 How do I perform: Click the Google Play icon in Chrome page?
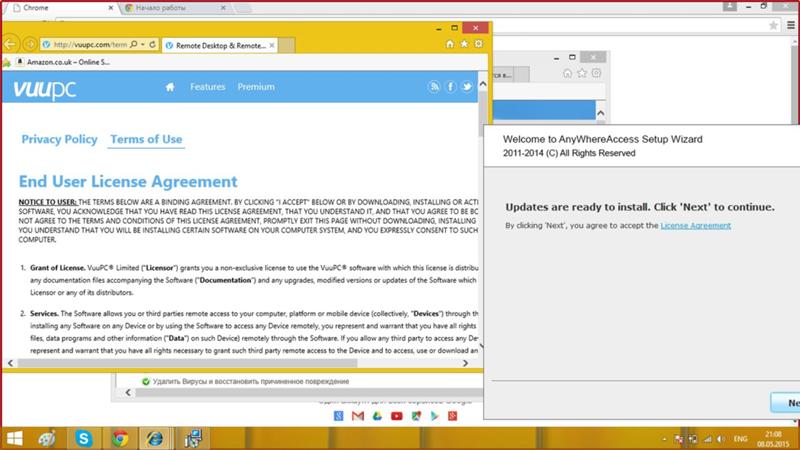coord(434,416)
